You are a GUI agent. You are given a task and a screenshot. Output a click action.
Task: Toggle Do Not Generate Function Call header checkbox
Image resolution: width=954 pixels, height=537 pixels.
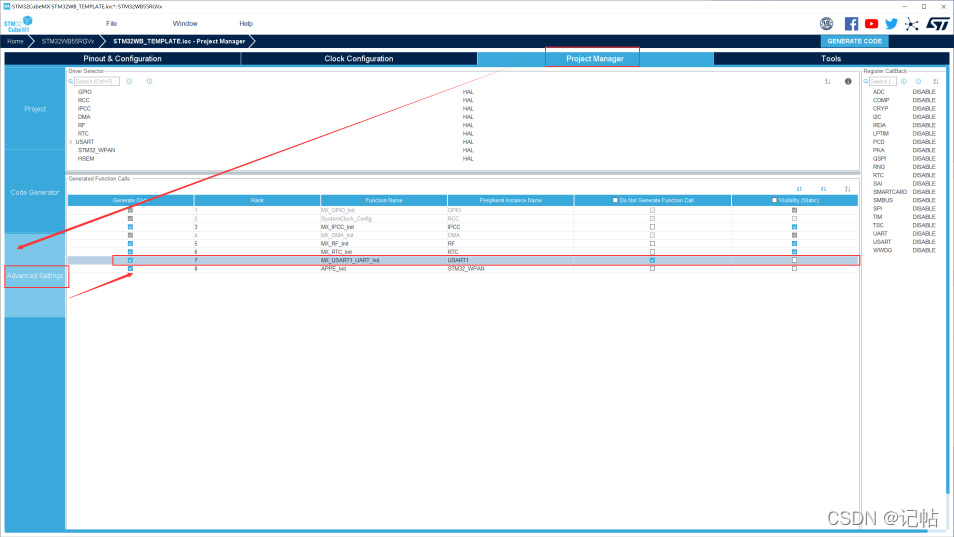[615, 200]
